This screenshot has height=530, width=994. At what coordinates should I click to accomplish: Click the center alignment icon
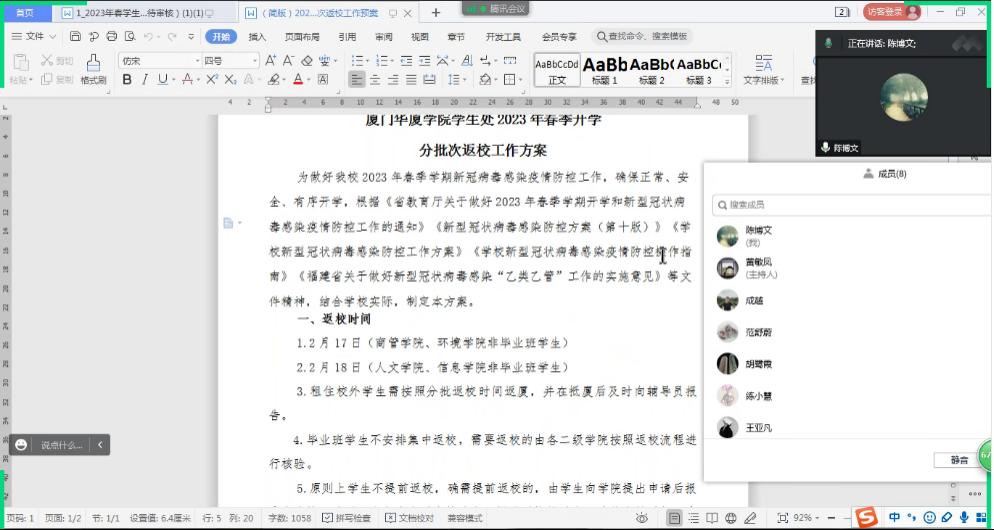pyautogui.click(x=374, y=79)
